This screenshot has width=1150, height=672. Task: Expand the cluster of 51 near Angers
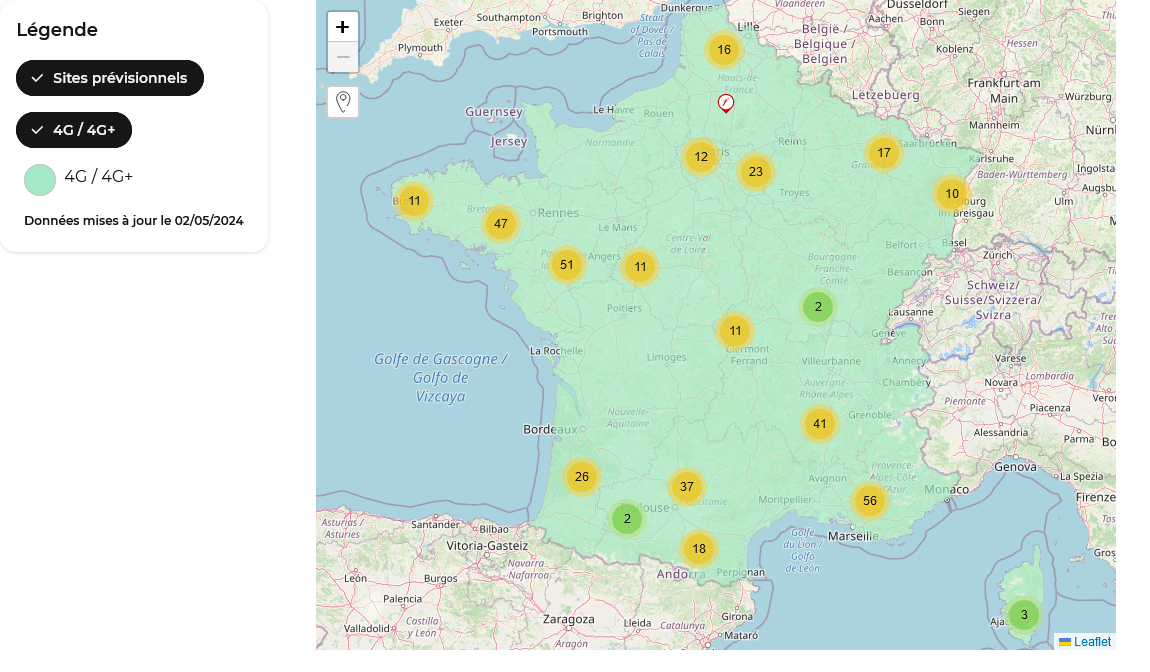point(567,265)
